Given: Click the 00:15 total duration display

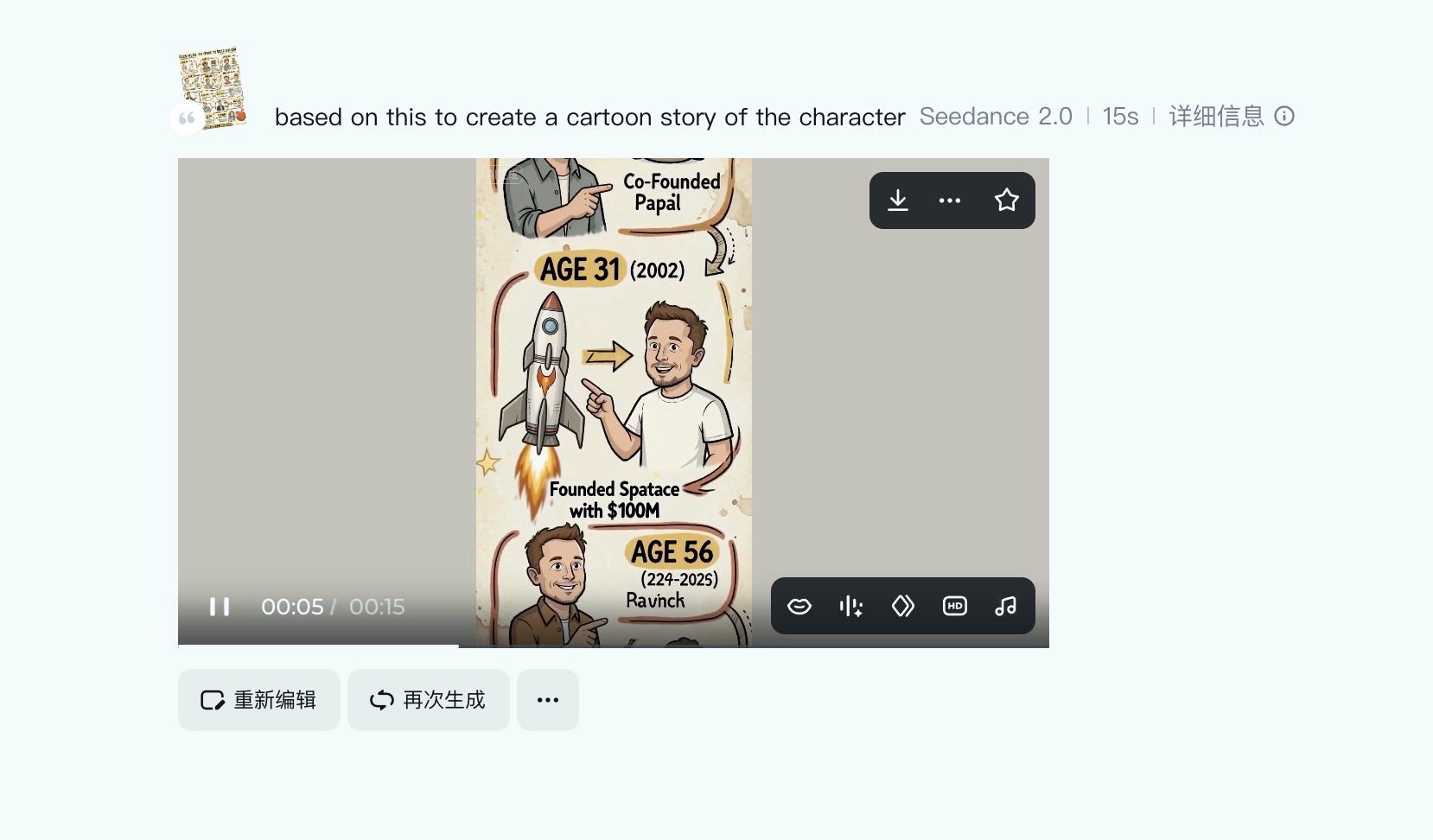Looking at the screenshot, I should click(377, 607).
